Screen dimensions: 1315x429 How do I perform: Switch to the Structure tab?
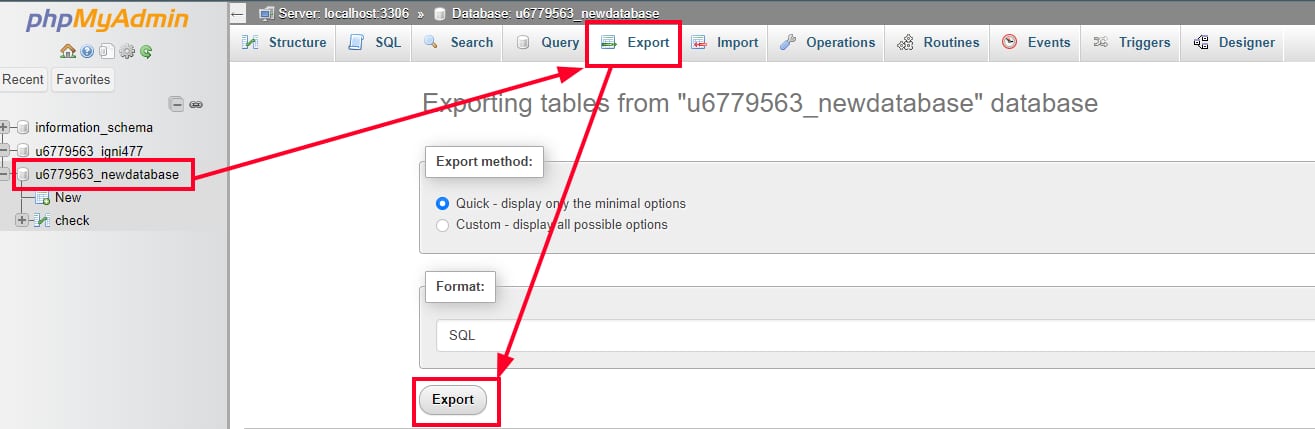point(284,42)
